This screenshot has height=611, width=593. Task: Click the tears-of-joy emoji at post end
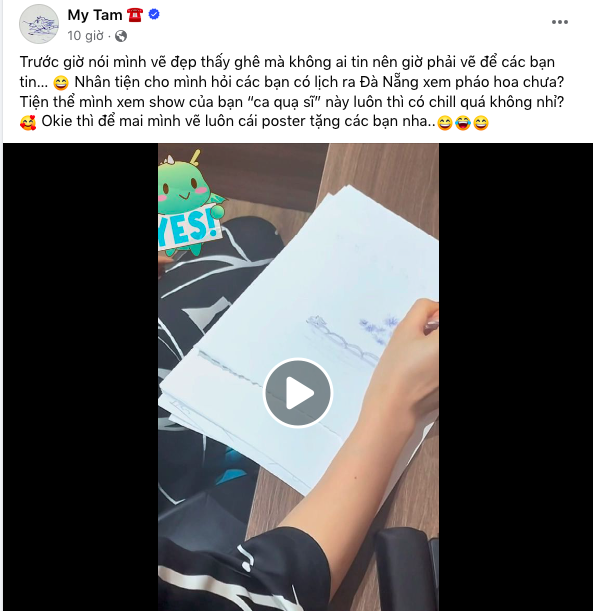pyautogui.click(x=463, y=123)
